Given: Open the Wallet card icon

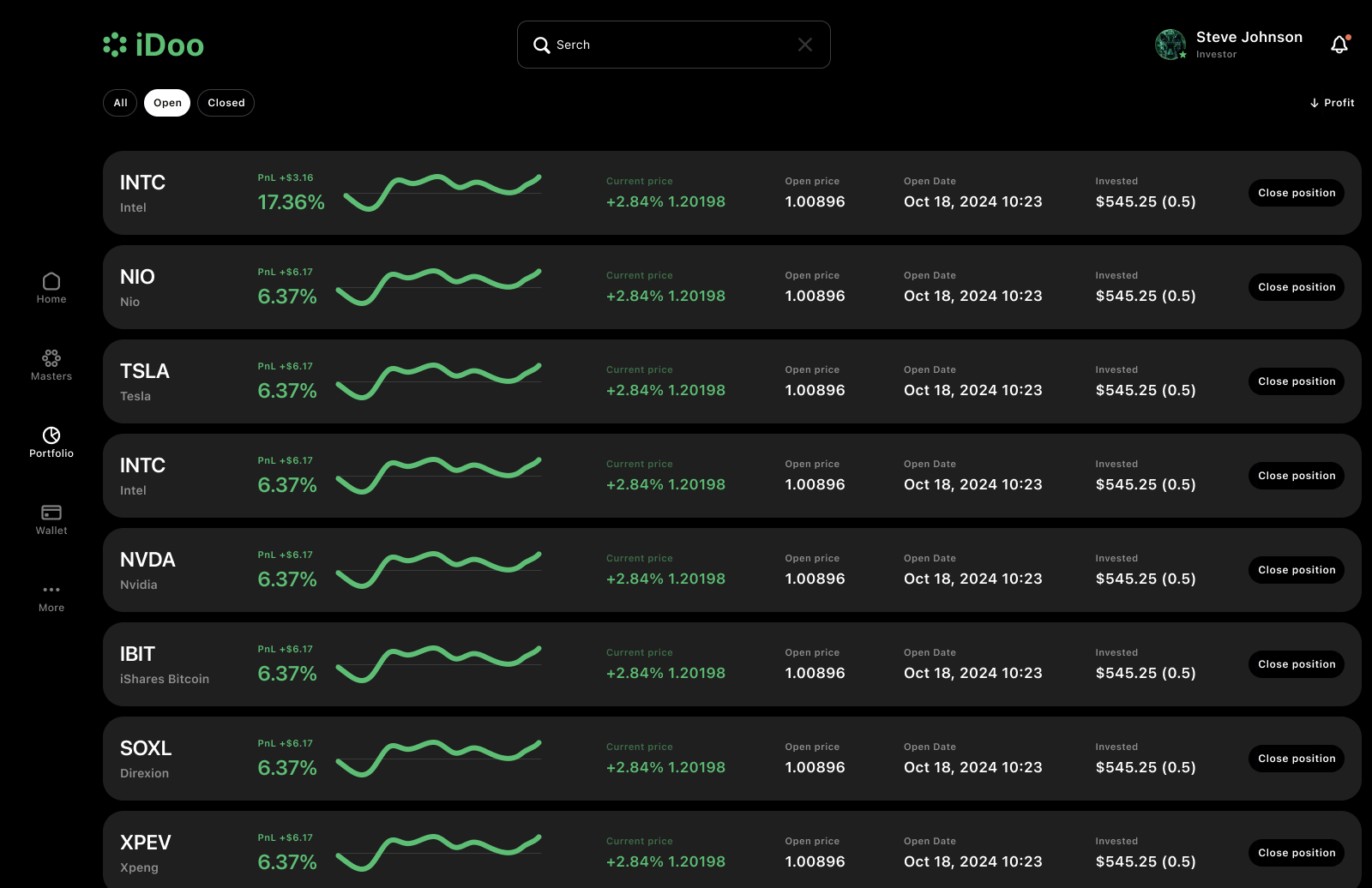Looking at the screenshot, I should pyautogui.click(x=51, y=513).
